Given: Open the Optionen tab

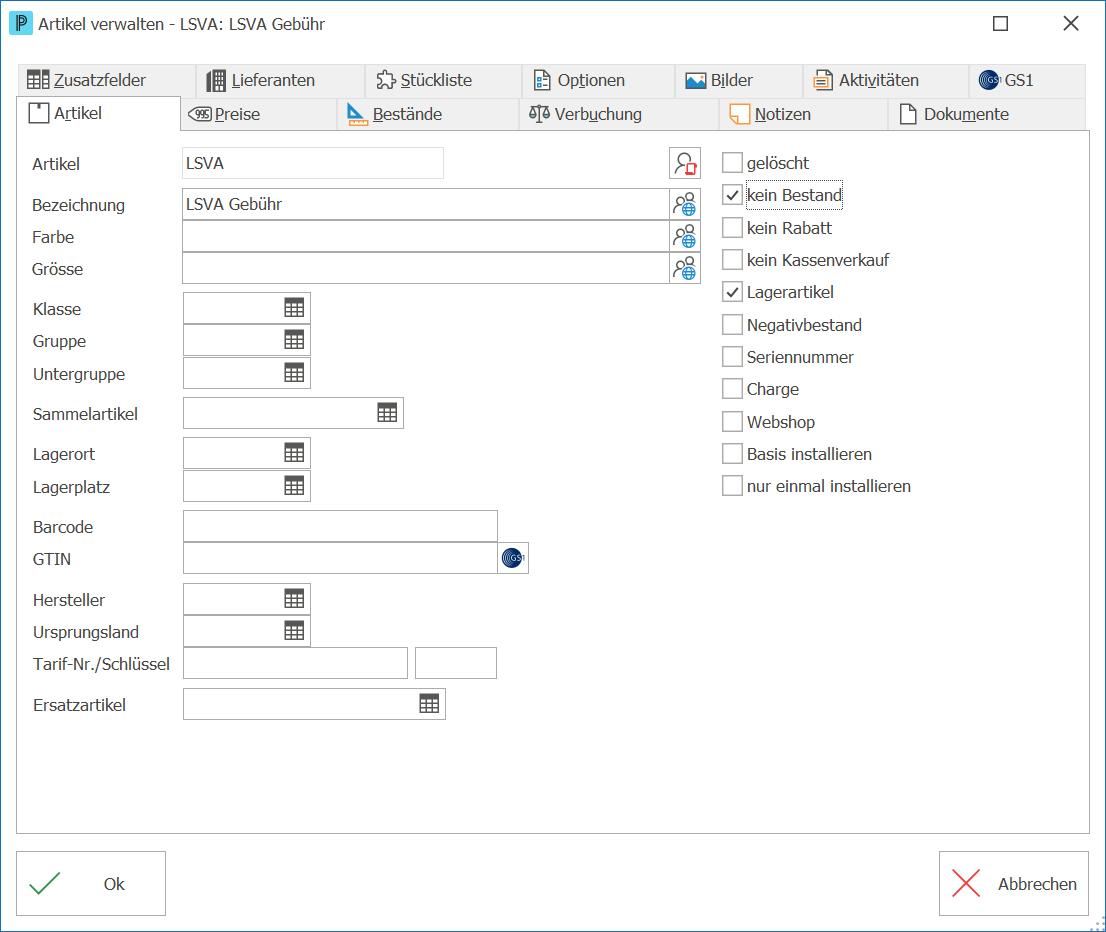Looking at the screenshot, I should [x=598, y=80].
